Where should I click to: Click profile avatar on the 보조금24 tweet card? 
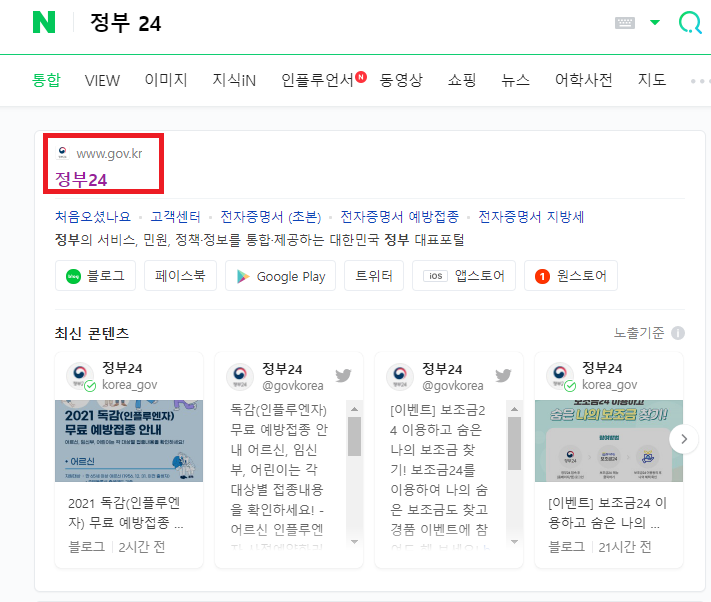[400, 376]
